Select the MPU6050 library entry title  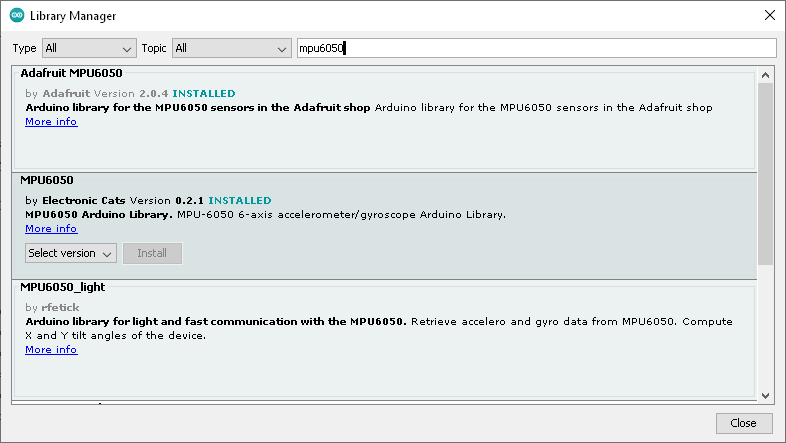click(x=47, y=180)
